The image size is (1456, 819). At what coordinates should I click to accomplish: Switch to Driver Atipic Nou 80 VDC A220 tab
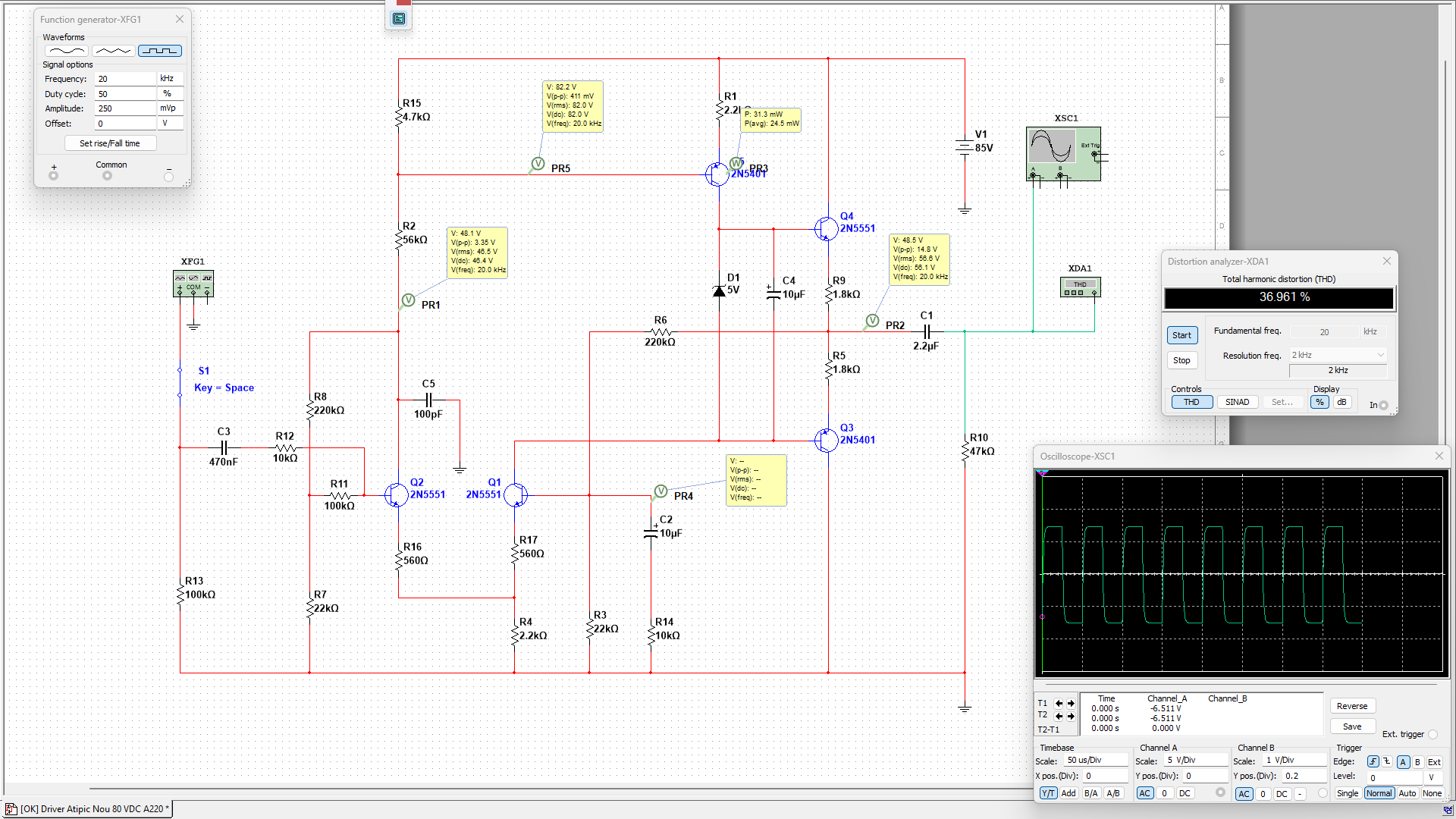(88, 809)
